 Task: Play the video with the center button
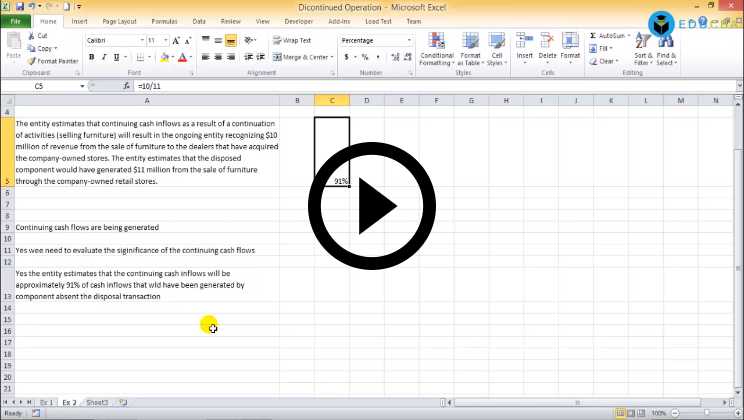372,206
